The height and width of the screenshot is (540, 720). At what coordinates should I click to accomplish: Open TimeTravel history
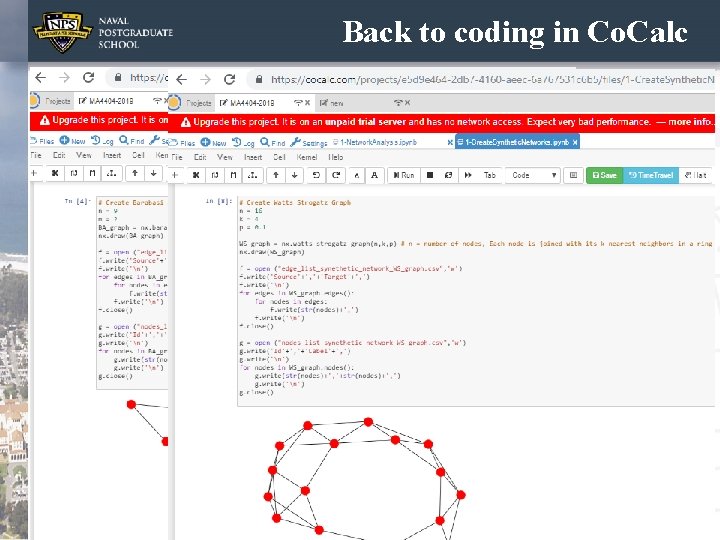click(651, 175)
